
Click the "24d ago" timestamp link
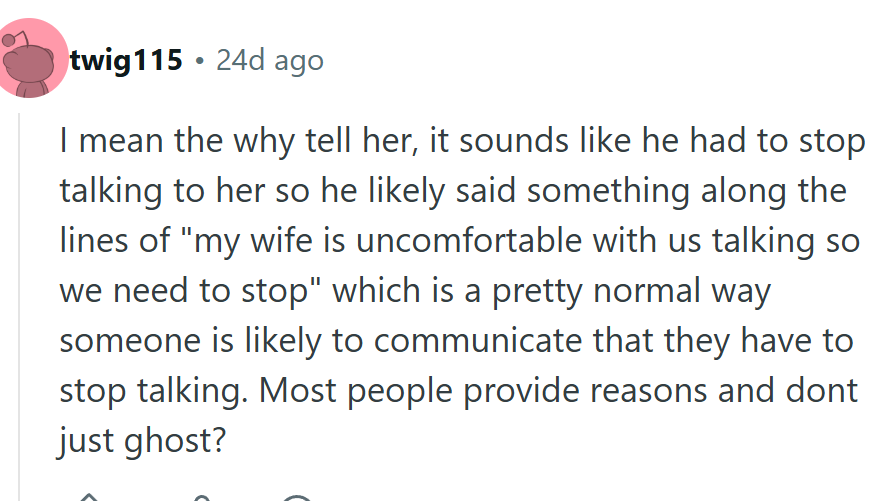(270, 61)
